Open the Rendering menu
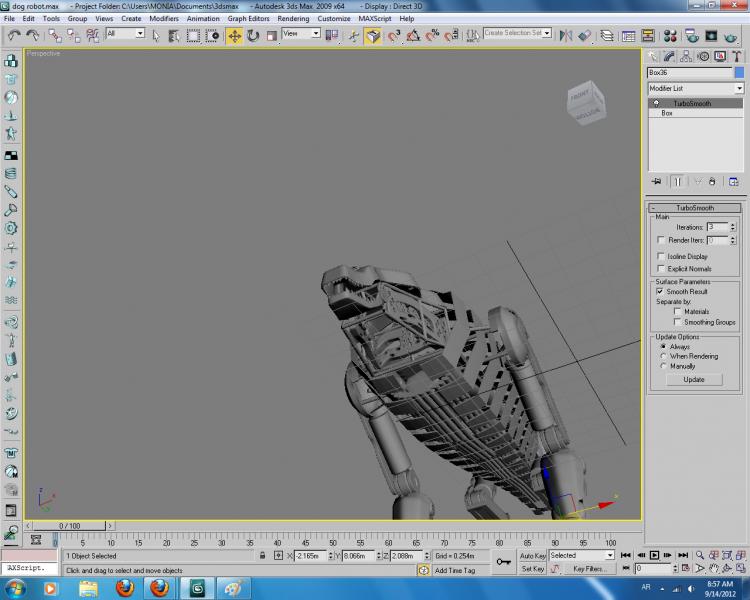The width and height of the screenshot is (750, 600). [293, 18]
